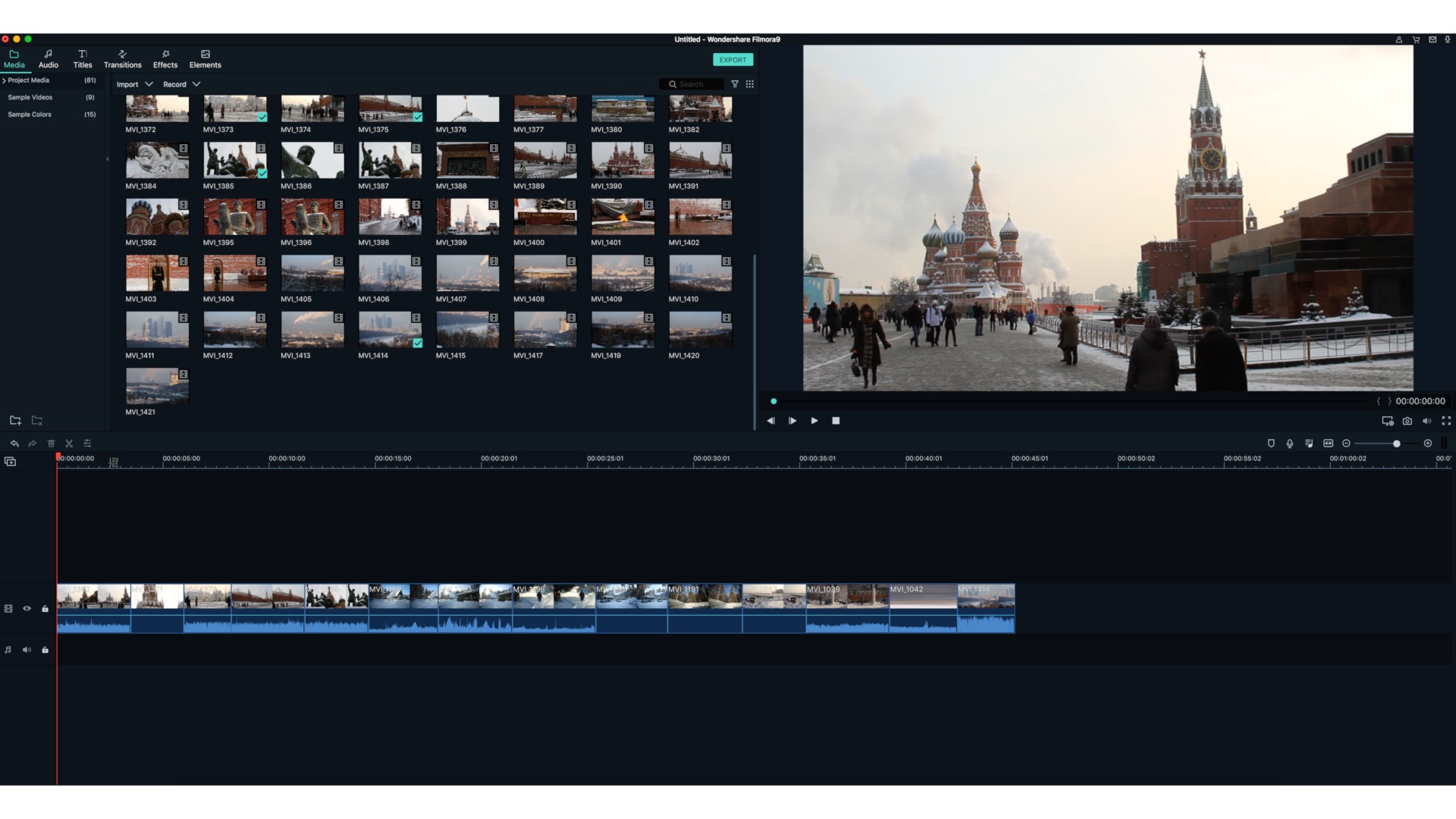
Task: Zoom timeline to fit
Action: coord(1329,444)
